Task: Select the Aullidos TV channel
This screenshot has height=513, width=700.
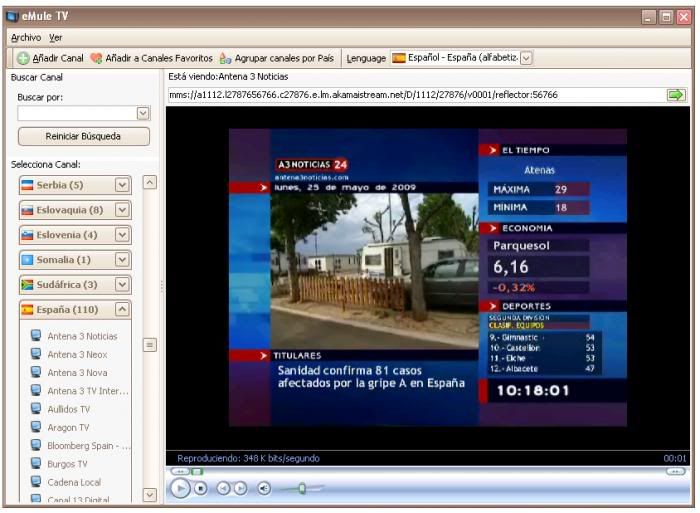Action: click(x=69, y=409)
